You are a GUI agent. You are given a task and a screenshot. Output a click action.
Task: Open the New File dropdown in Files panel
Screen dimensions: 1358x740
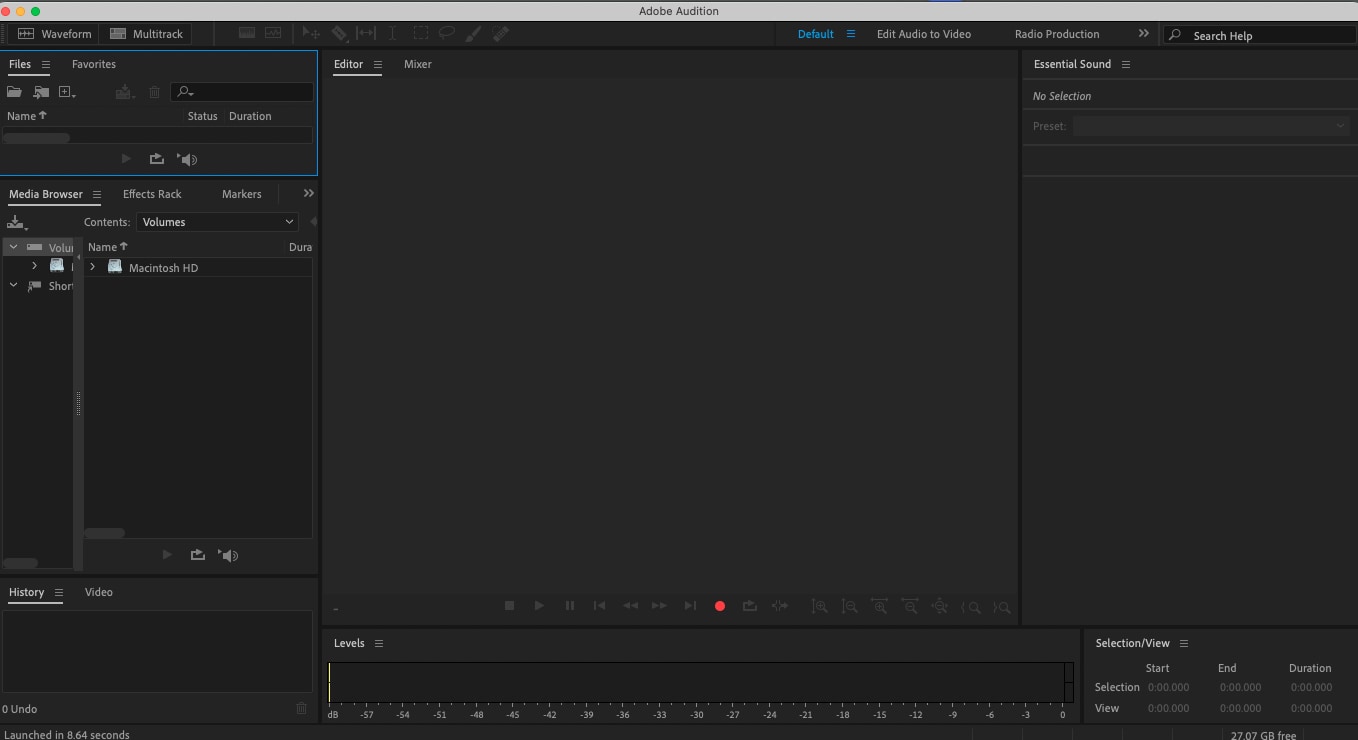pyautogui.click(x=68, y=92)
